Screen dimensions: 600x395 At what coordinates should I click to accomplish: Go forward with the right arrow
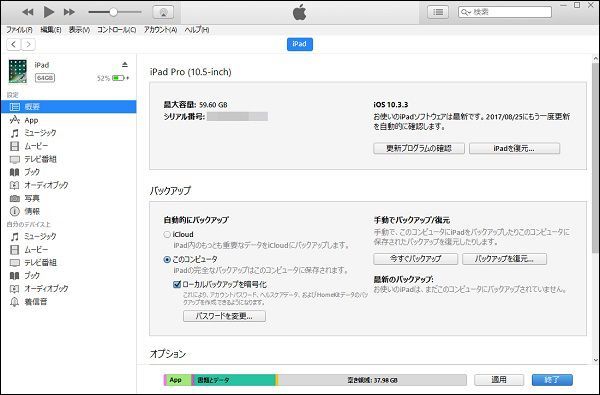tap(28, 44)
